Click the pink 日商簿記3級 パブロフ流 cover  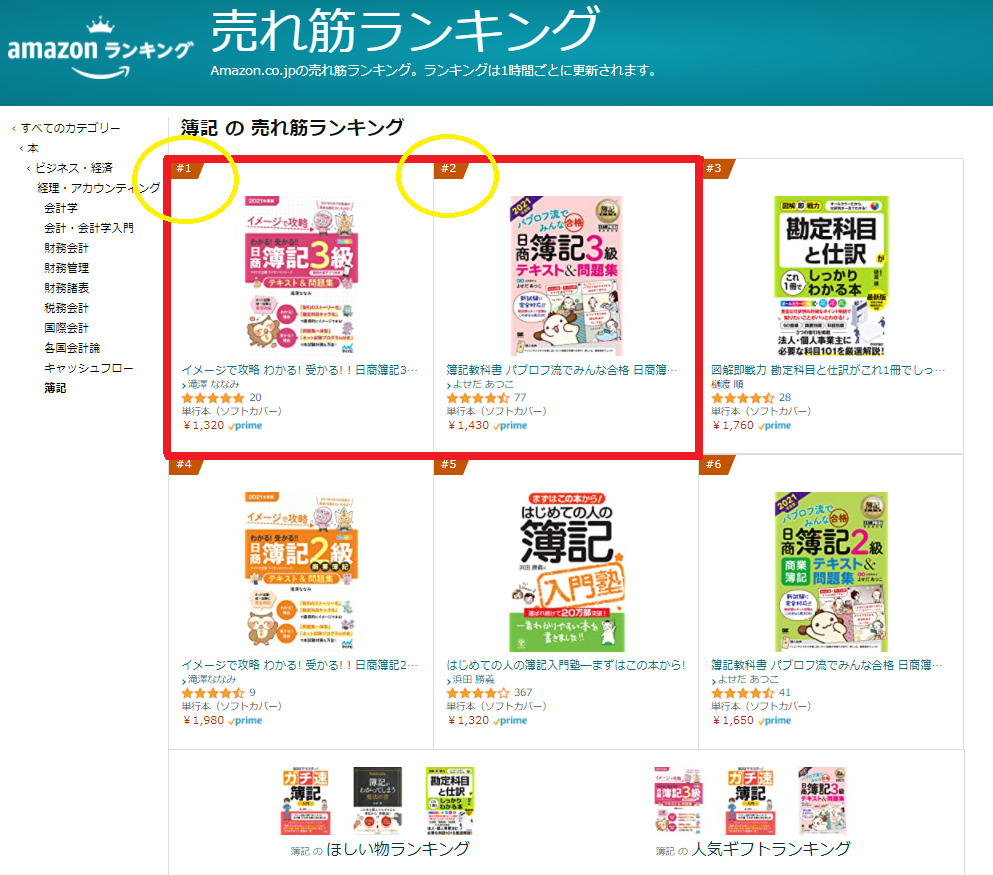[567, 276]
